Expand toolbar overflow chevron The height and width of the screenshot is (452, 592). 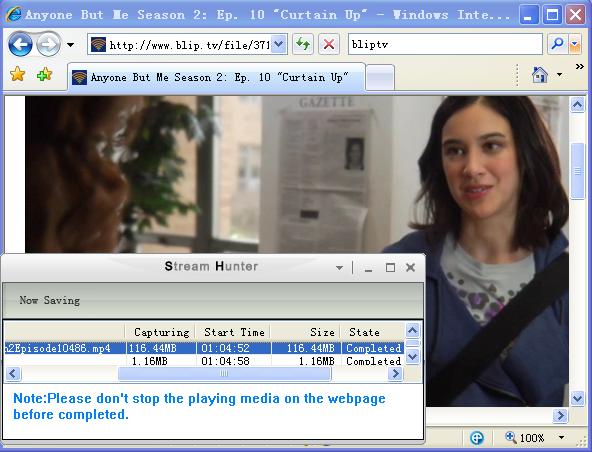pos(580,67)
